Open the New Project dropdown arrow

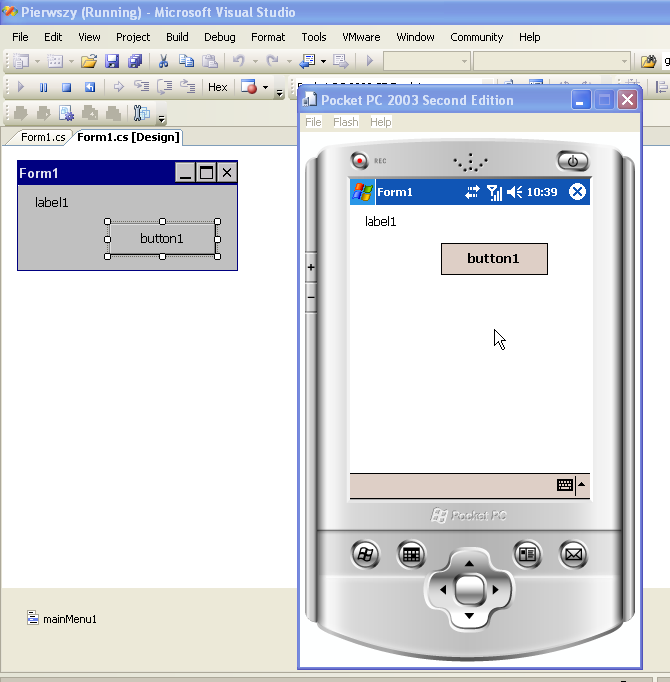[37, 61]
